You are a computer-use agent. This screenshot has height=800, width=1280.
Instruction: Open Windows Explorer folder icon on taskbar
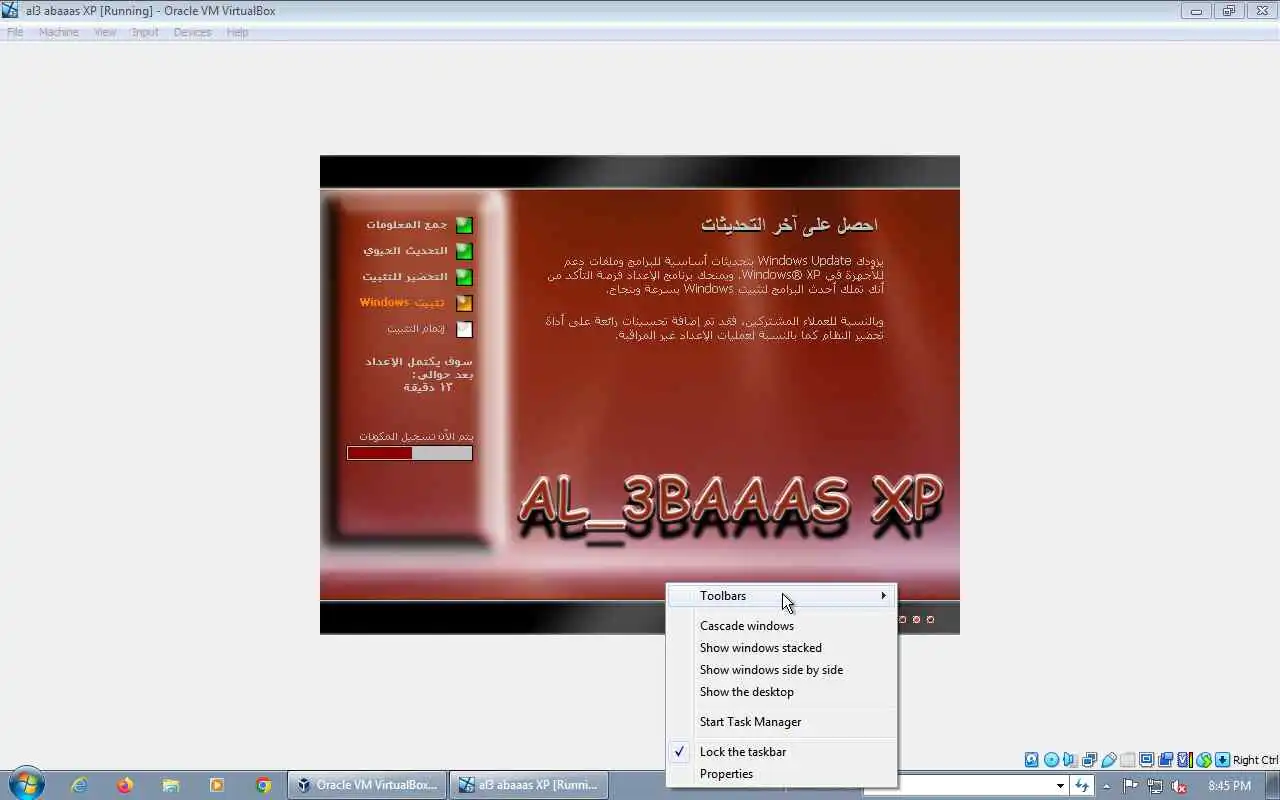tap(171, 785)
